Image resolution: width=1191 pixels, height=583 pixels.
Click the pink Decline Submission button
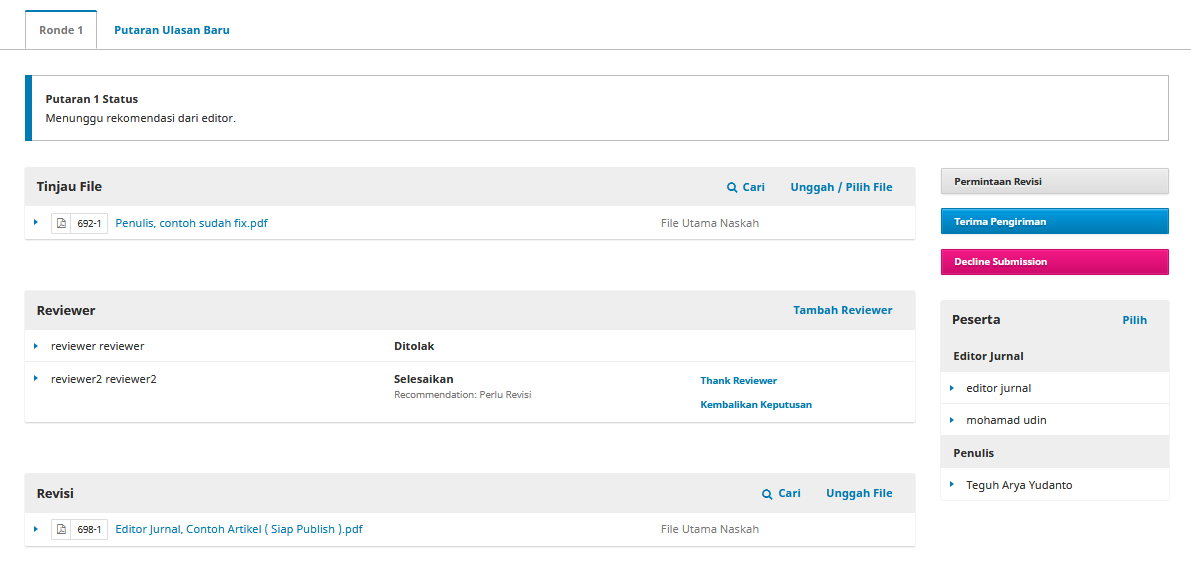click(x=1054, y=262)
